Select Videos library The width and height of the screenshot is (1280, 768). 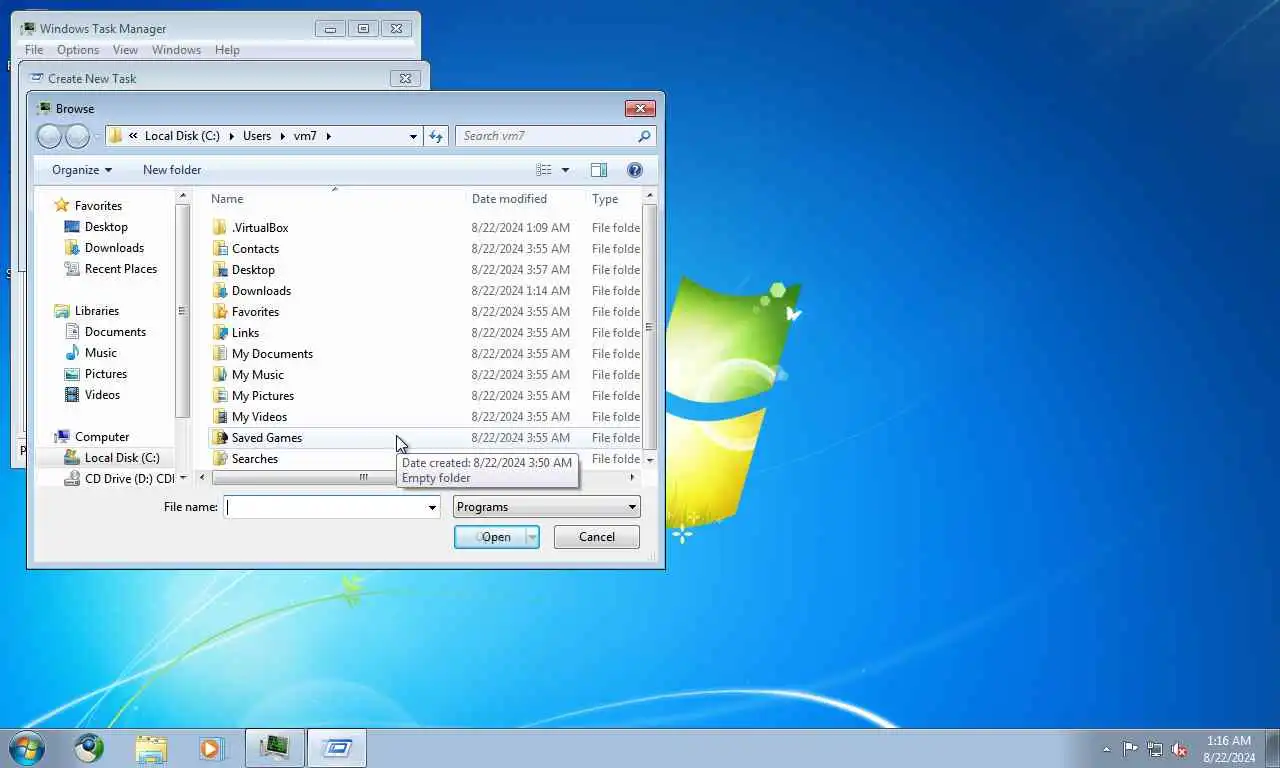coord(102,395)
